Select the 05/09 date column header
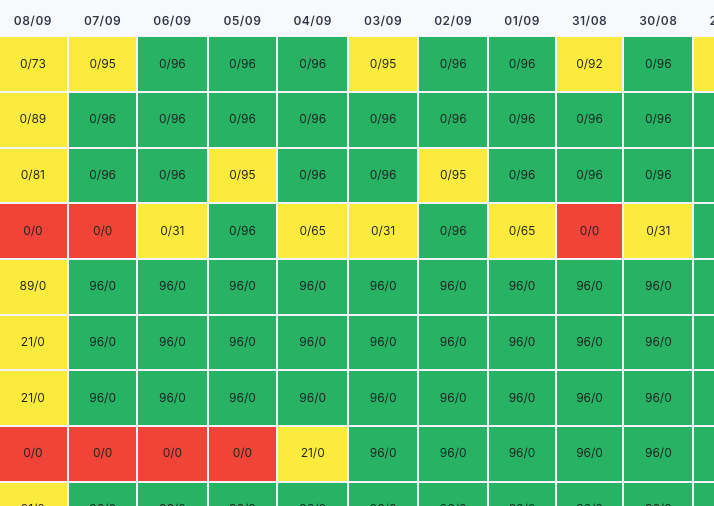This screenshot has height=506, width=714. pyautogui.click(x=242, y=20)
